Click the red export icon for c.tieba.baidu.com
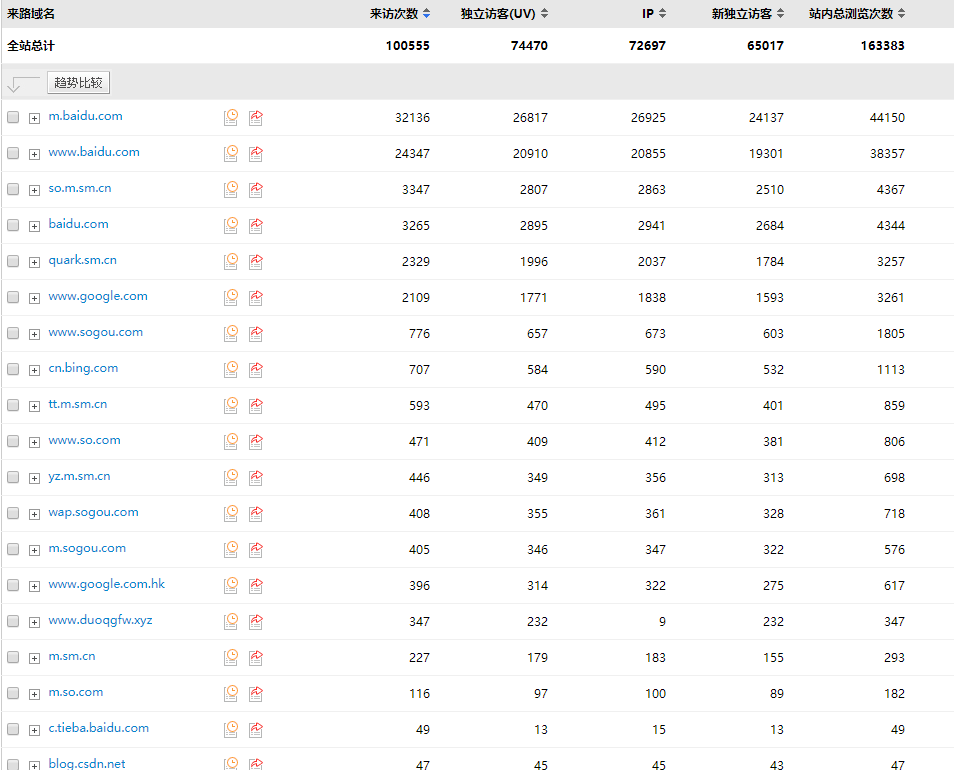Viewport: 954px width, 770px height. pos(256,729)
